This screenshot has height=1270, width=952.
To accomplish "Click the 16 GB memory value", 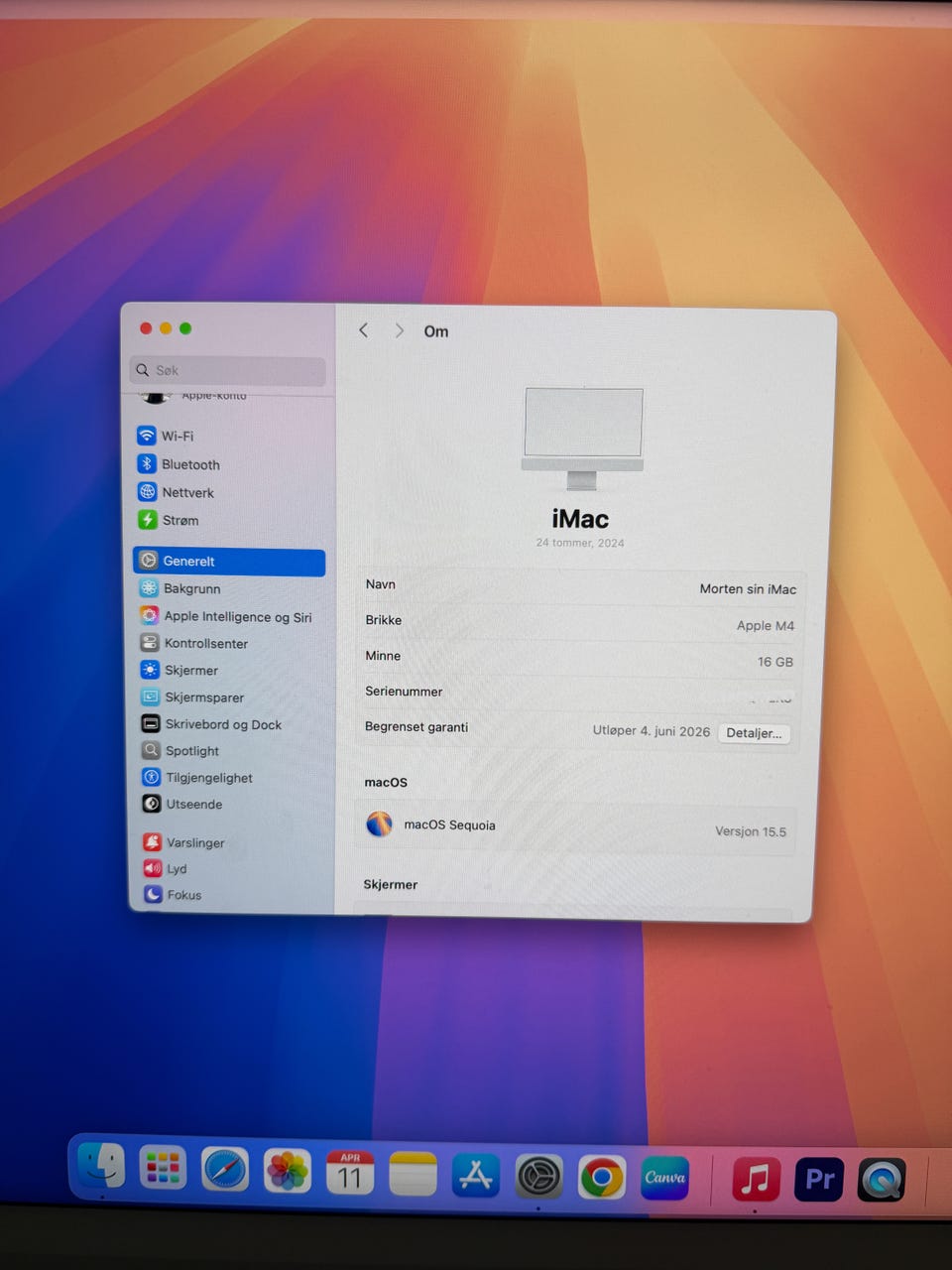I will click(775, 662).
